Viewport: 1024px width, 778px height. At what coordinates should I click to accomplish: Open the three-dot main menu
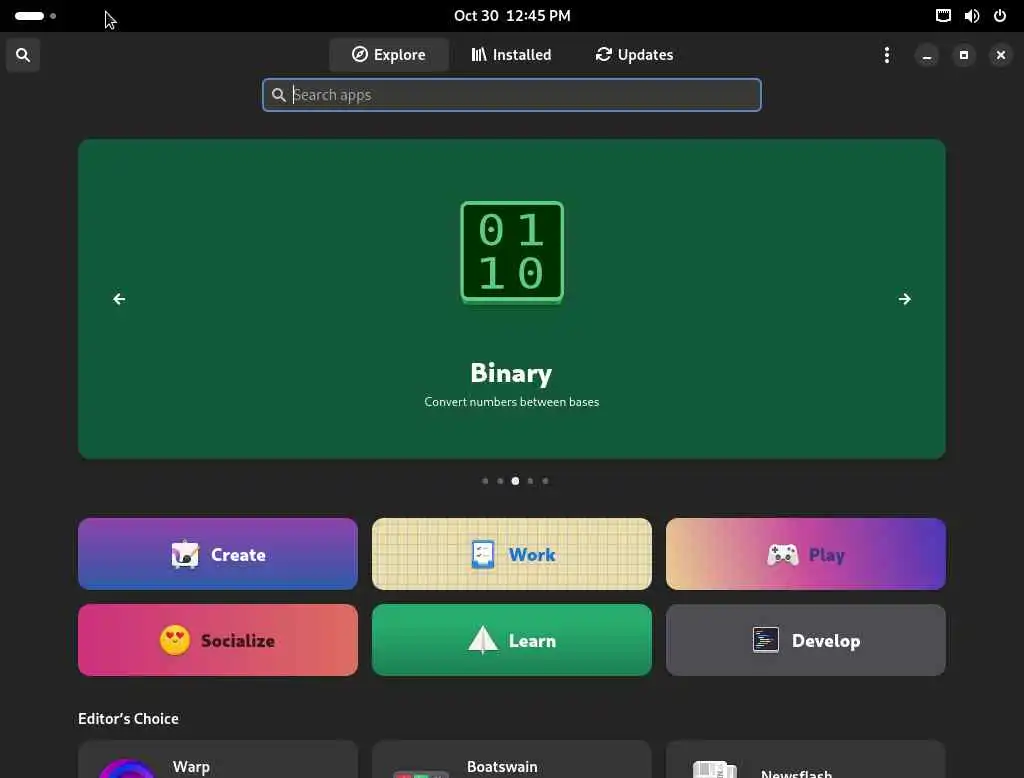[x=886, y=55]
